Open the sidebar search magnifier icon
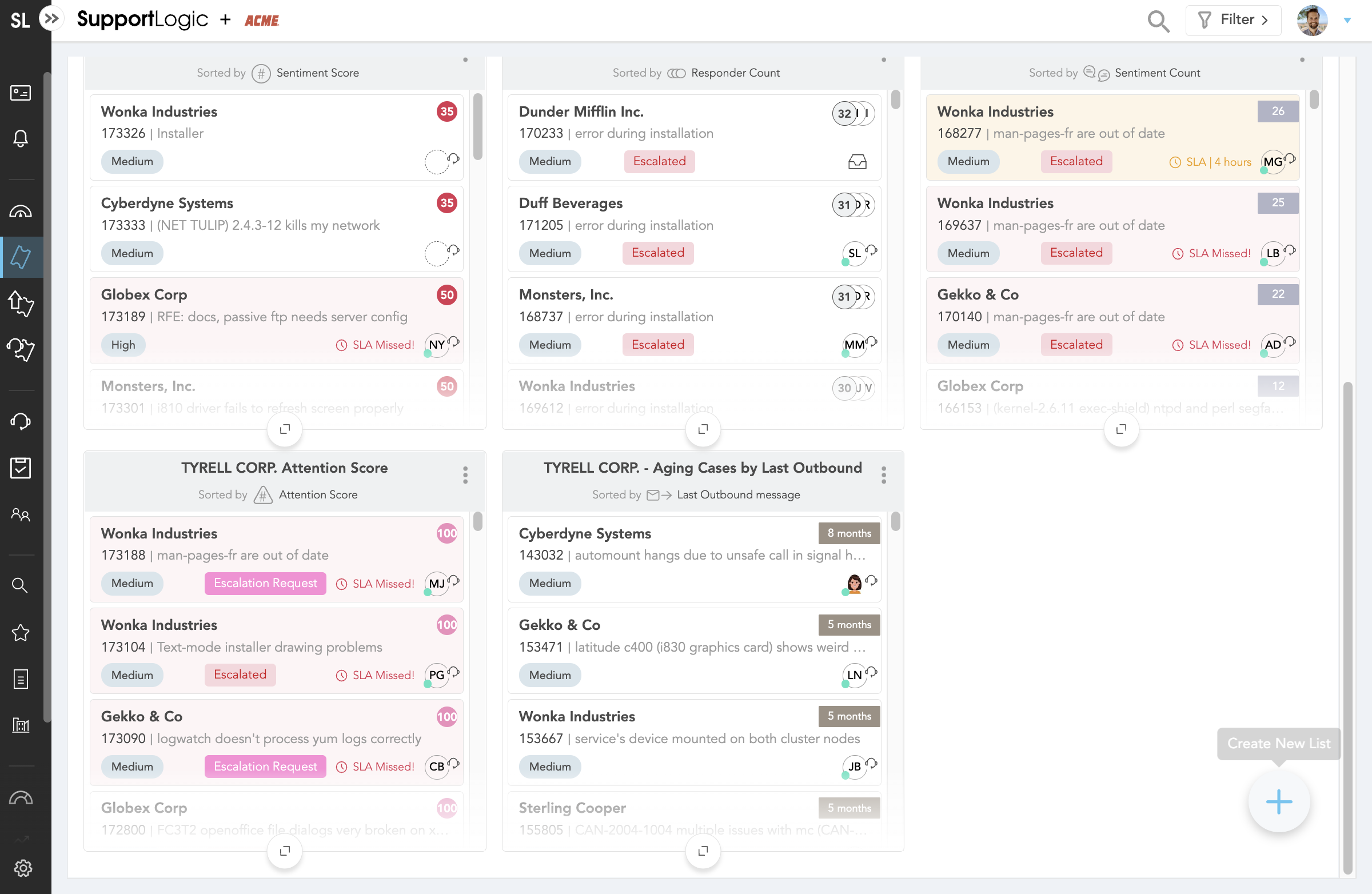The image size is (1372, 894). [20, 585]
